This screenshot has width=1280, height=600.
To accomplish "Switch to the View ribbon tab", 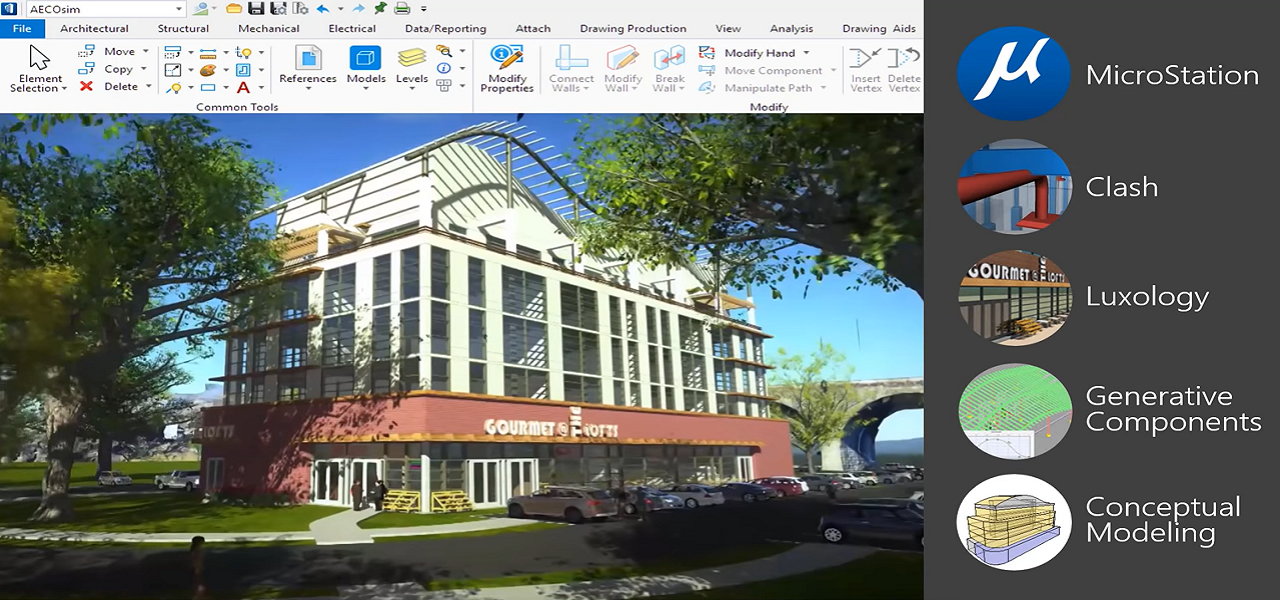I will pos(728,29).
